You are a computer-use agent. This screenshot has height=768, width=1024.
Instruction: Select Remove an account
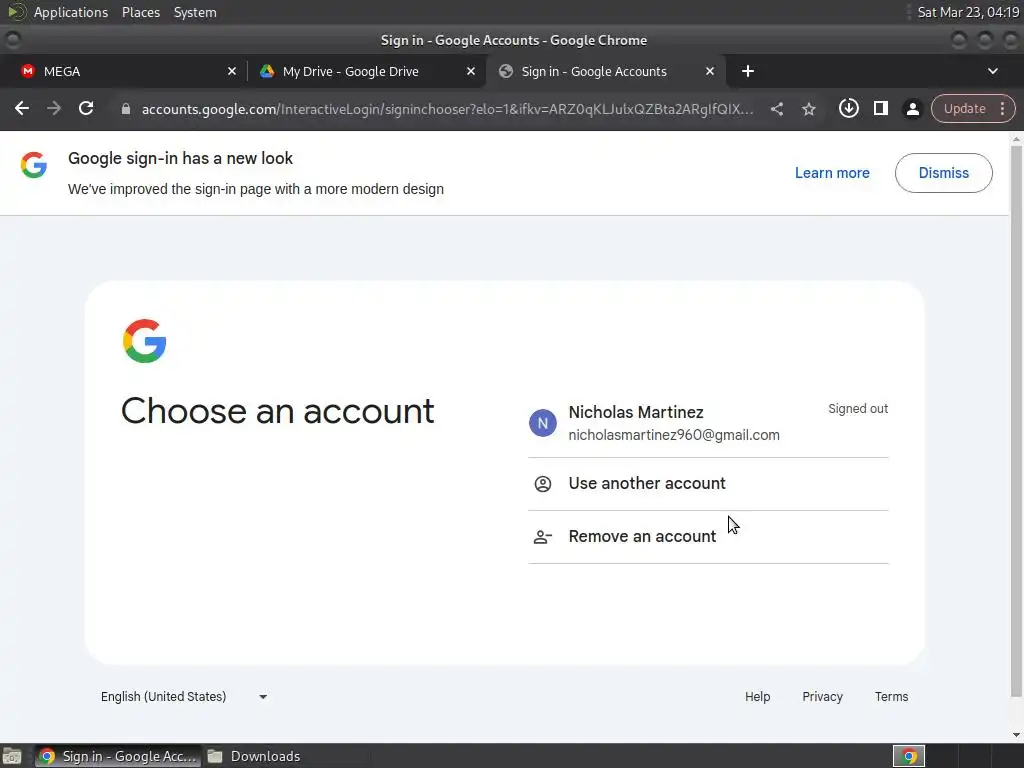pyautogui.click(x=708, y=537)
